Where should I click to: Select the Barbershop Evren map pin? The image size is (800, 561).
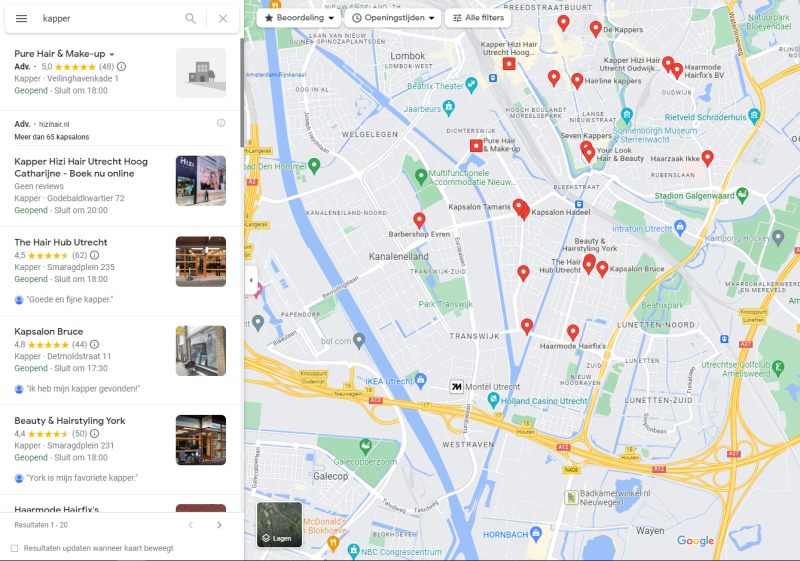[419, 220]
